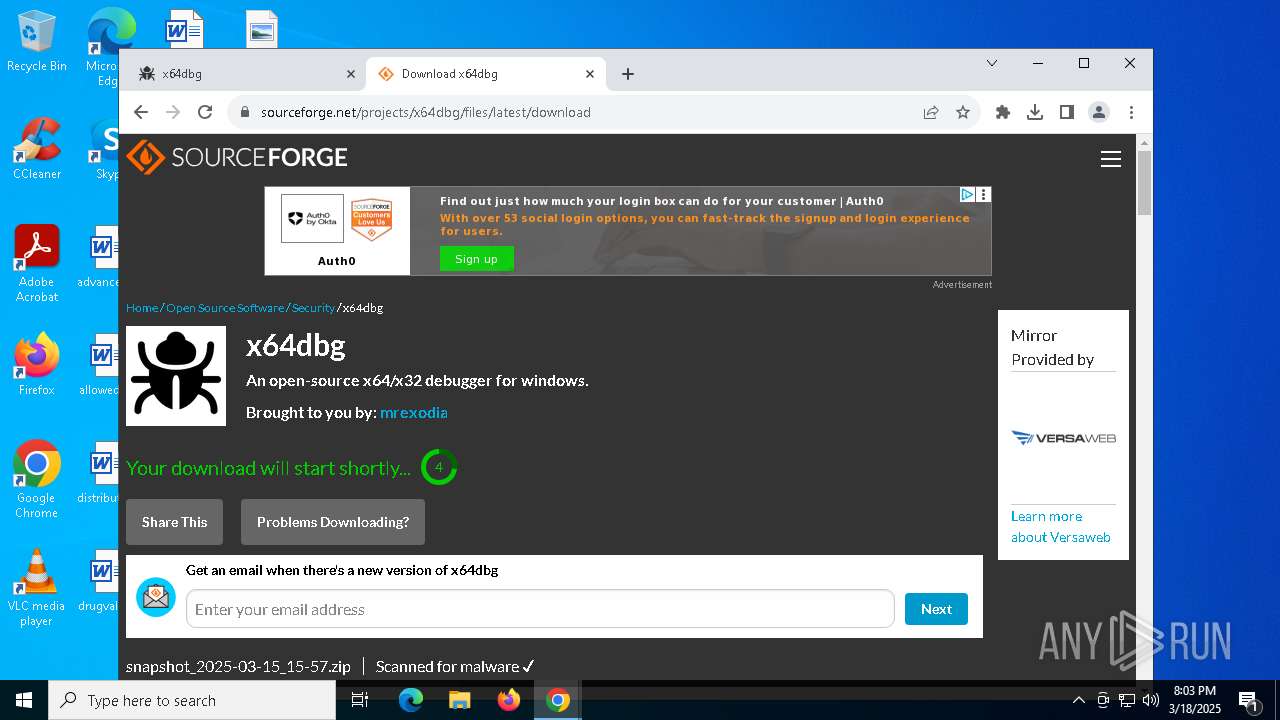Focus the email address input field
Viewport: 1280px width, 720px height.
[540, 609]
